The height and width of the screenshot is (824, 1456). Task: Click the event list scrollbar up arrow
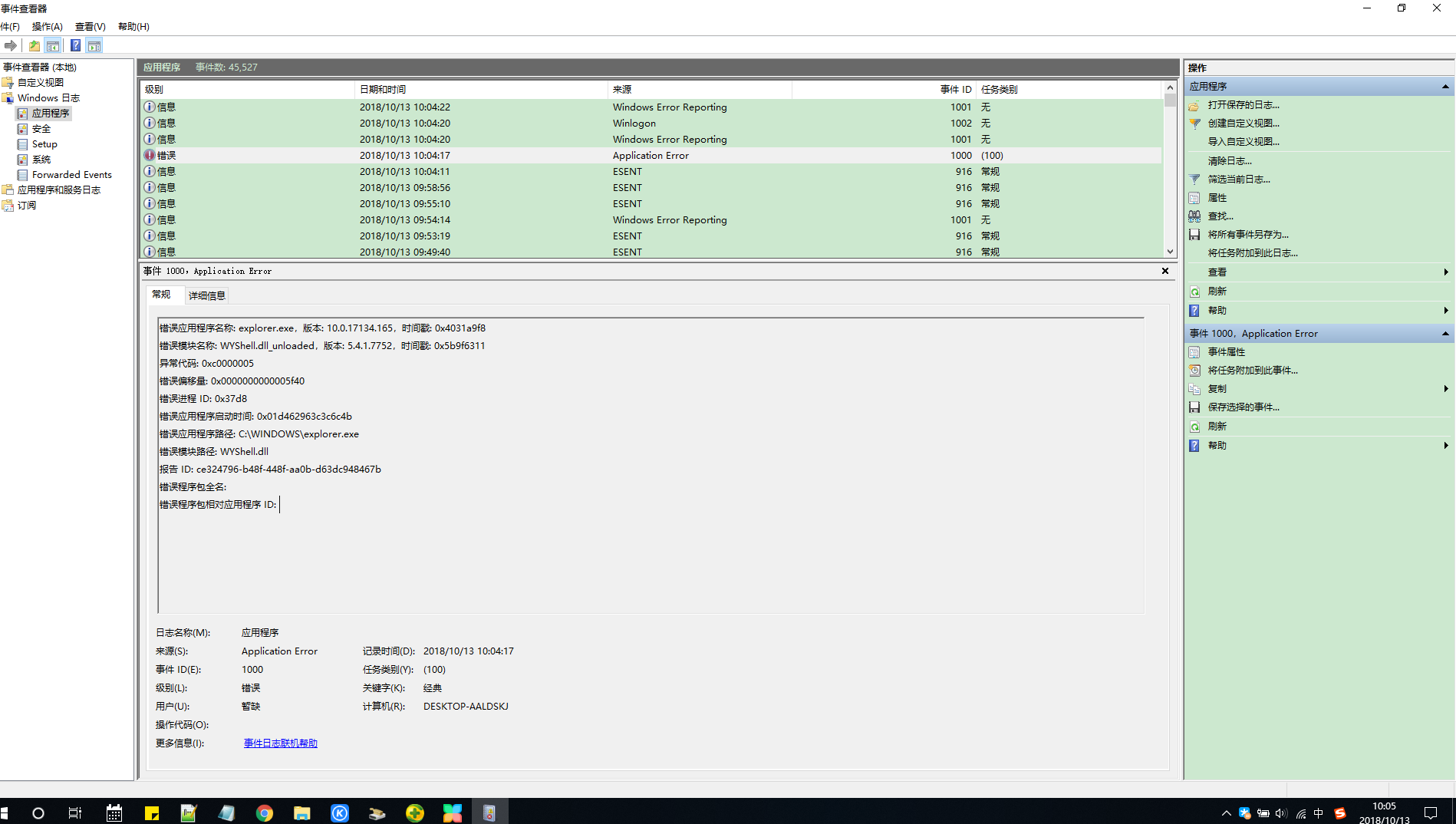coord(1170,87)
